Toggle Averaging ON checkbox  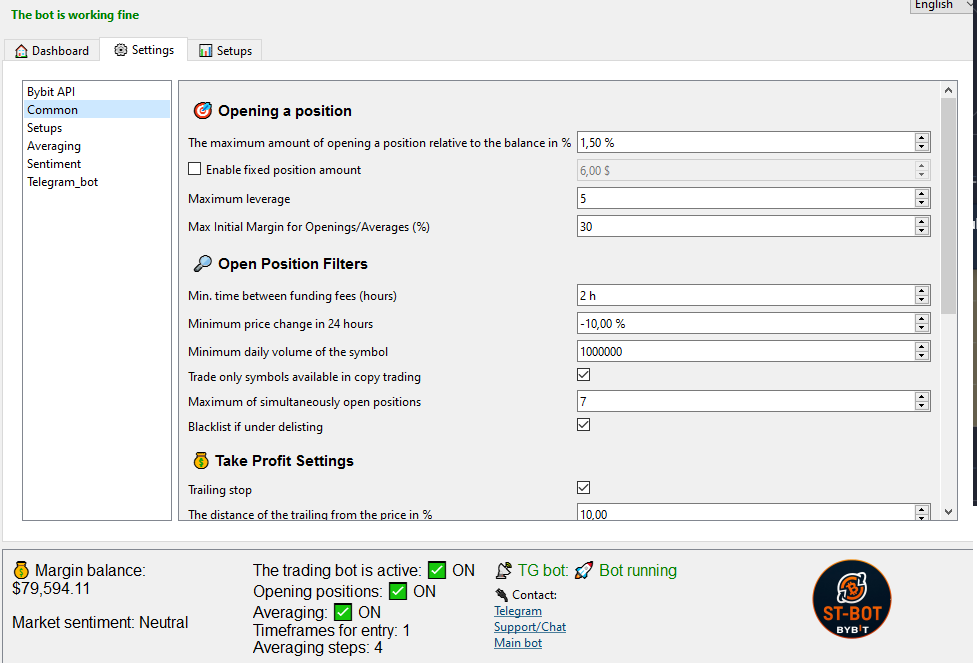point(343,612)
